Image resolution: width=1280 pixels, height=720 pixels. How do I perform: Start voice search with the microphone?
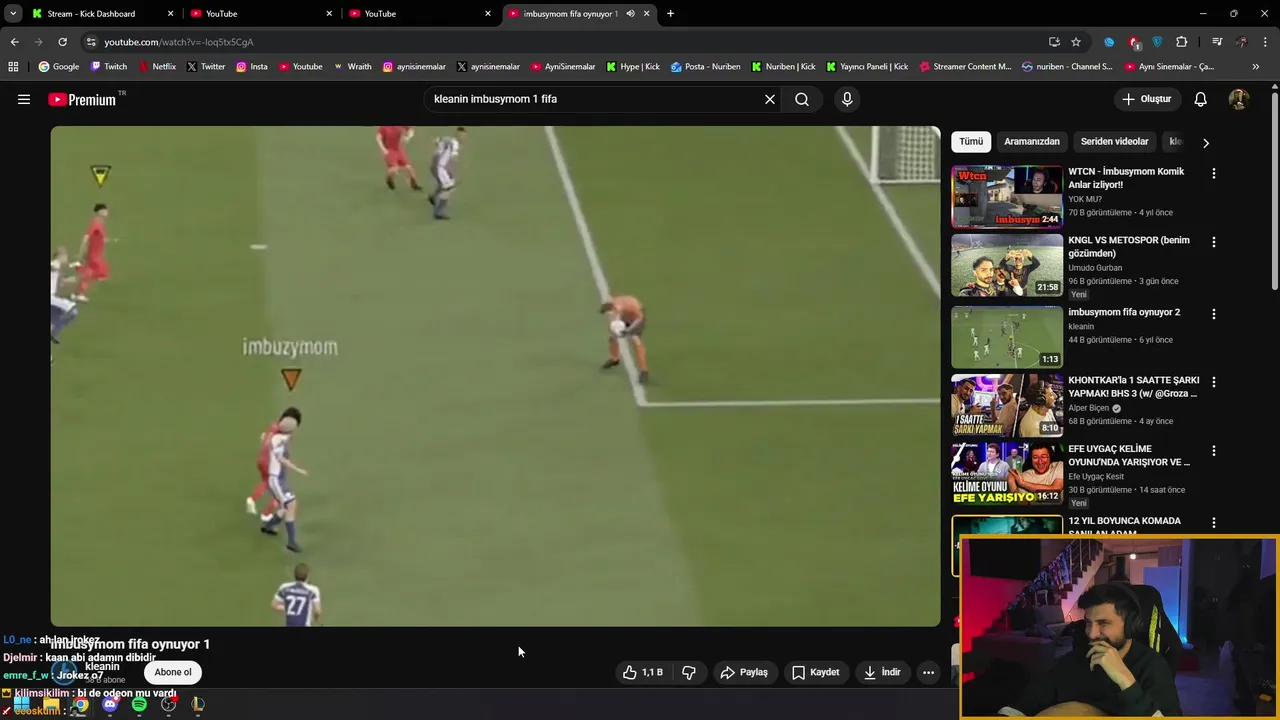point(847,99)
